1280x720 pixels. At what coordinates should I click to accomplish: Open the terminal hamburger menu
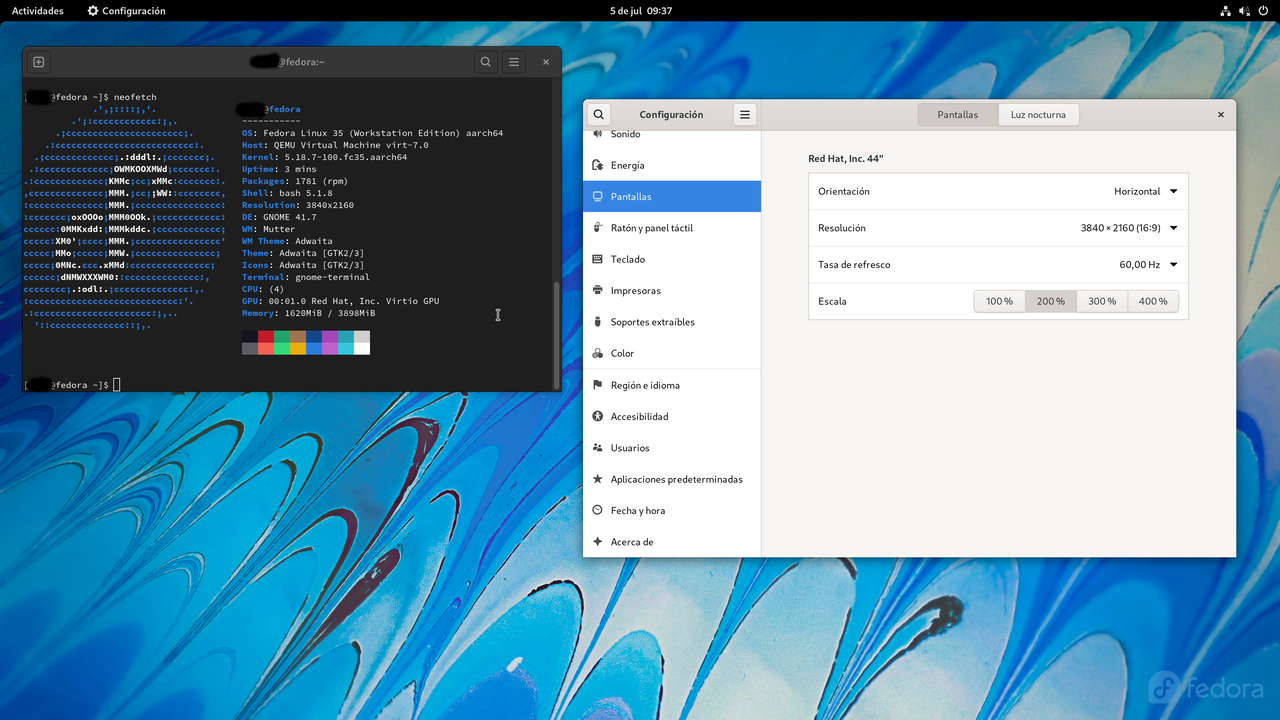[514, 62]
